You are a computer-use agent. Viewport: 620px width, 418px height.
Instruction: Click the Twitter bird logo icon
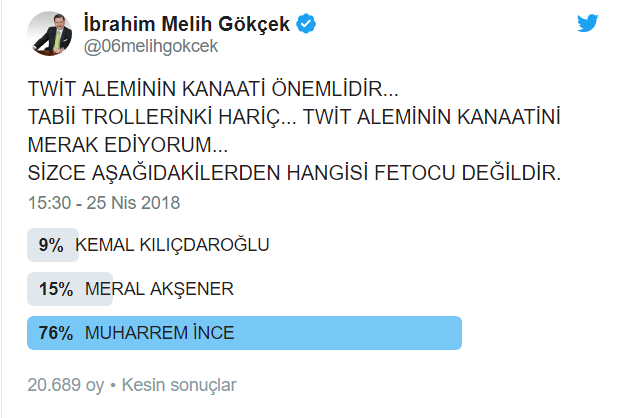coord(589,23)
